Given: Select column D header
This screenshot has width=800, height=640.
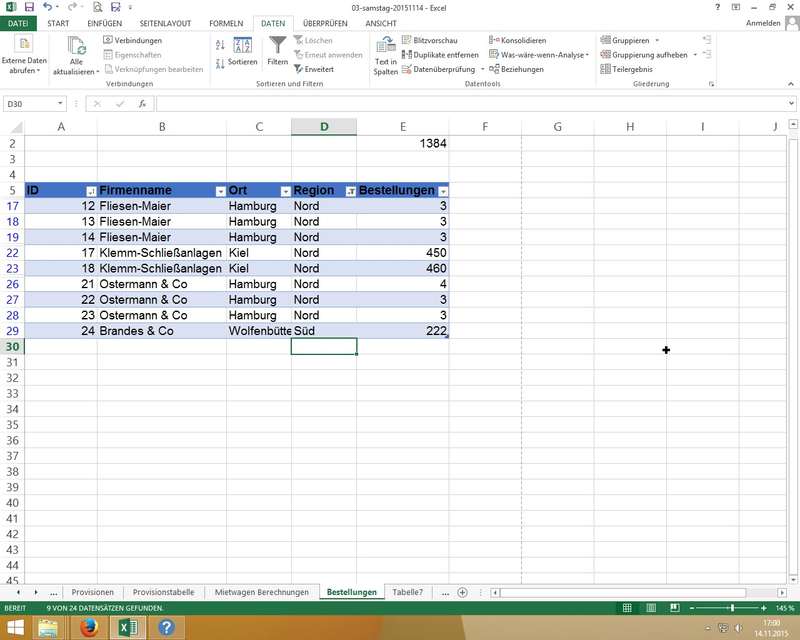Looking at the screenshot, I should (324, 127).
